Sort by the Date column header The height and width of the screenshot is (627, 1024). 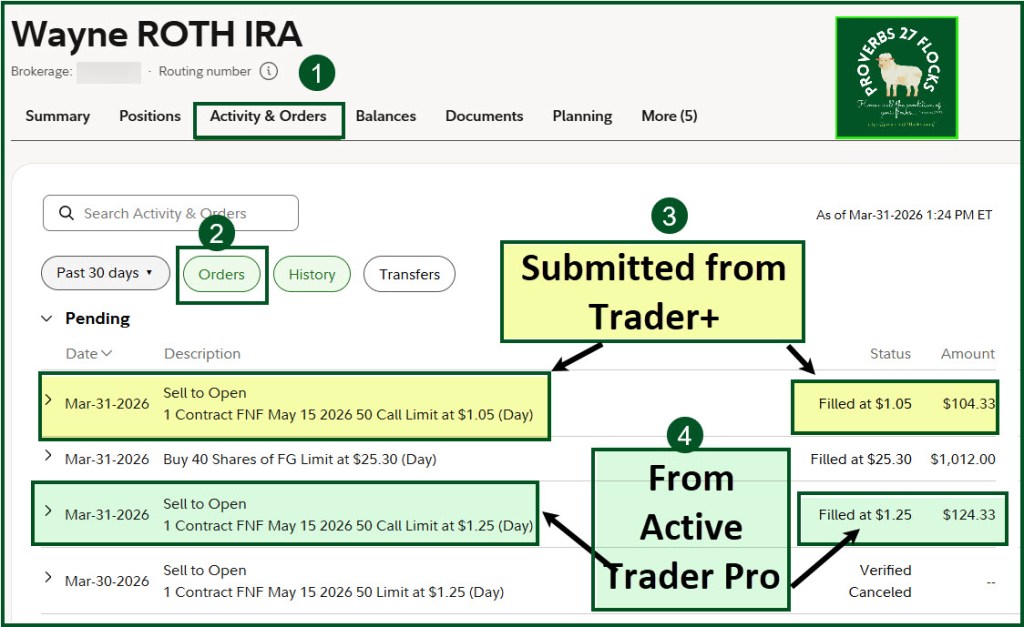click(x=88, y=353)
